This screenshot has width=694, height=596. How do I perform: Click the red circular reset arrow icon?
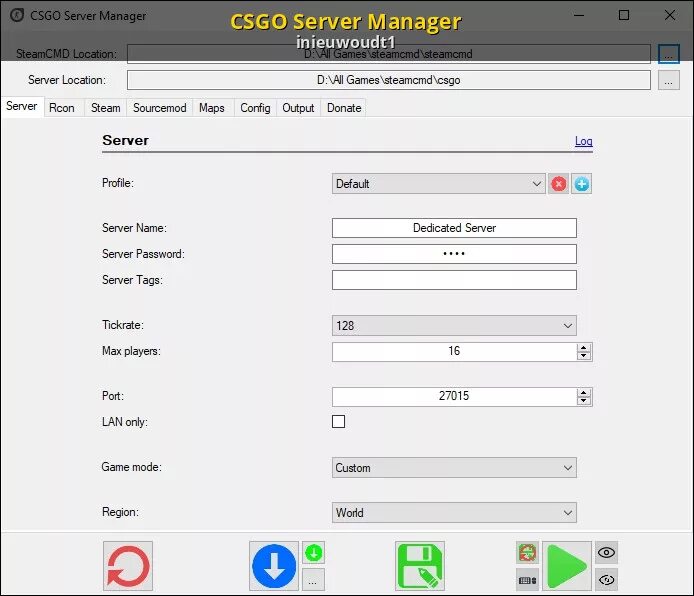pos(128,566)
